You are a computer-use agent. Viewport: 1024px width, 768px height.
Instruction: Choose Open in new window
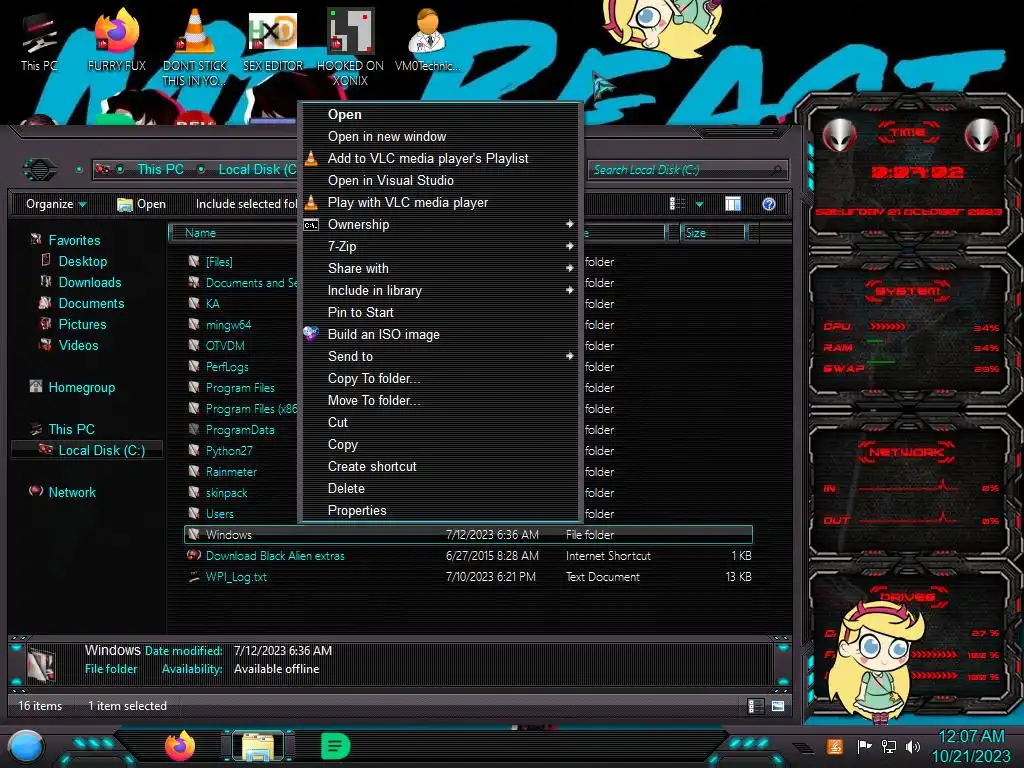pyautogui.click(x=440, y=136)
